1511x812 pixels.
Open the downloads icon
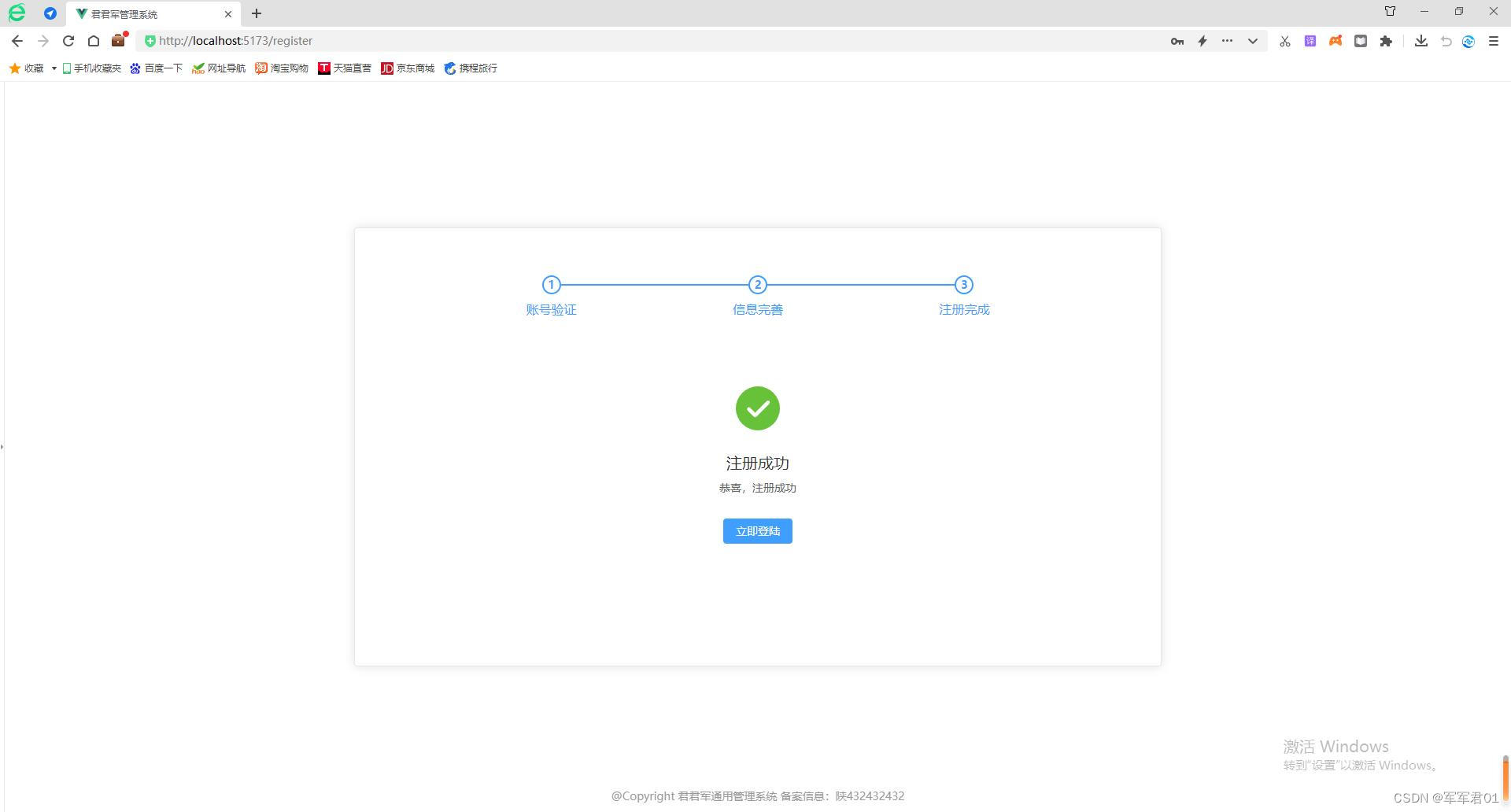click(x=1421, y=41)
